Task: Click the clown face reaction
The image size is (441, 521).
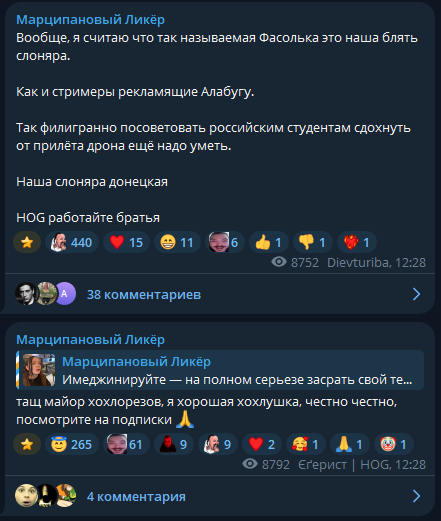Action: coord(394,444)
